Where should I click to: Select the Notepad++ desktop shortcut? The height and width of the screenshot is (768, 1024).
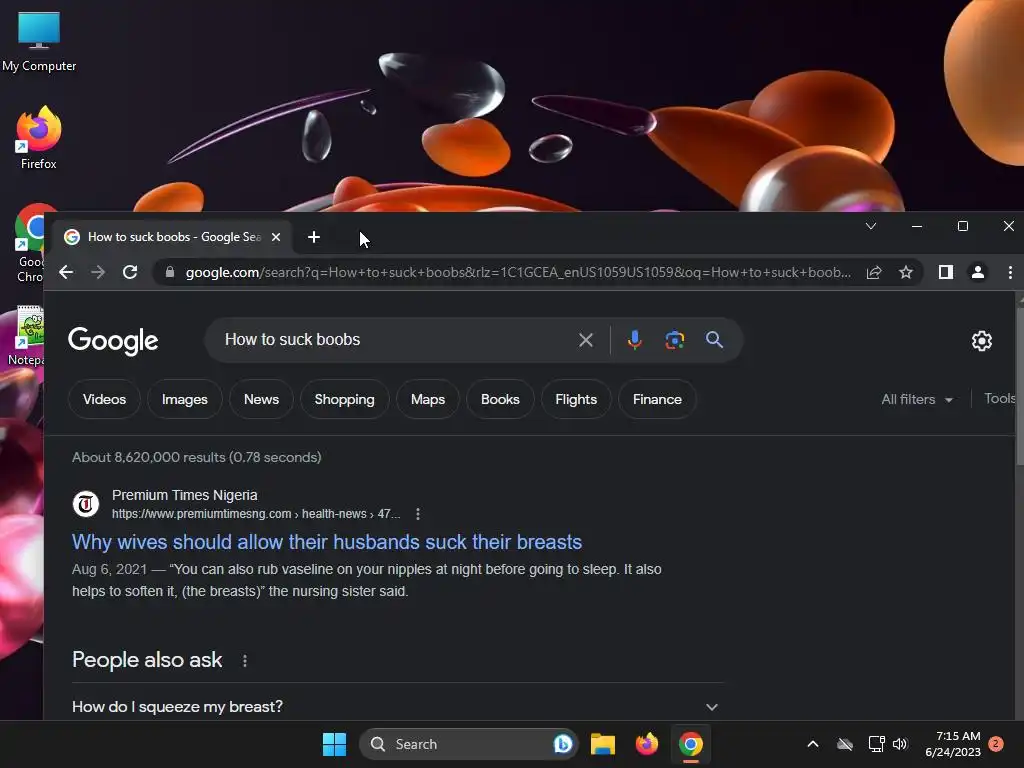tap(26, 336)
